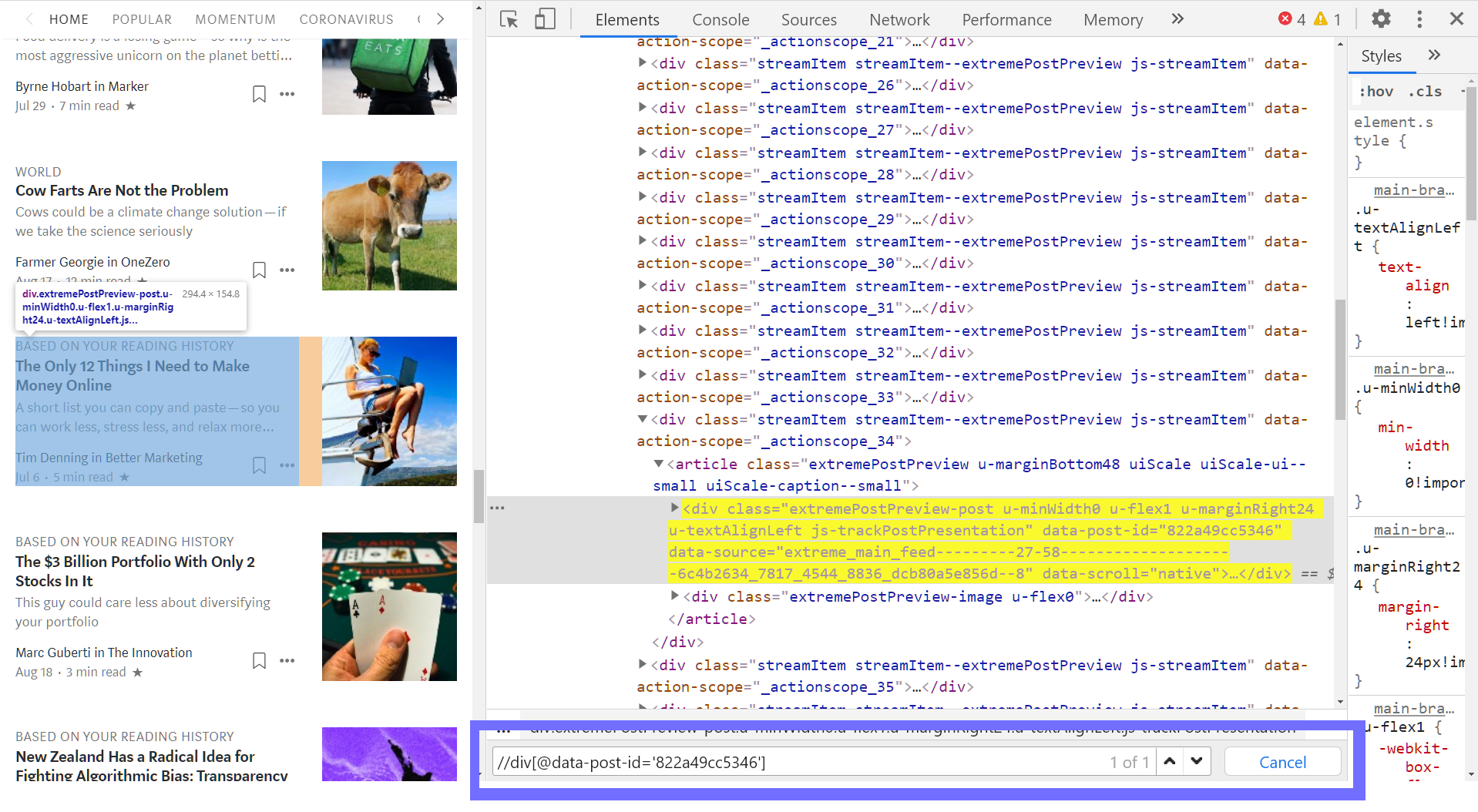1478x812 pixels.
Task: Expand streamItem div _actionscope_28
Action: click(642, 153)
